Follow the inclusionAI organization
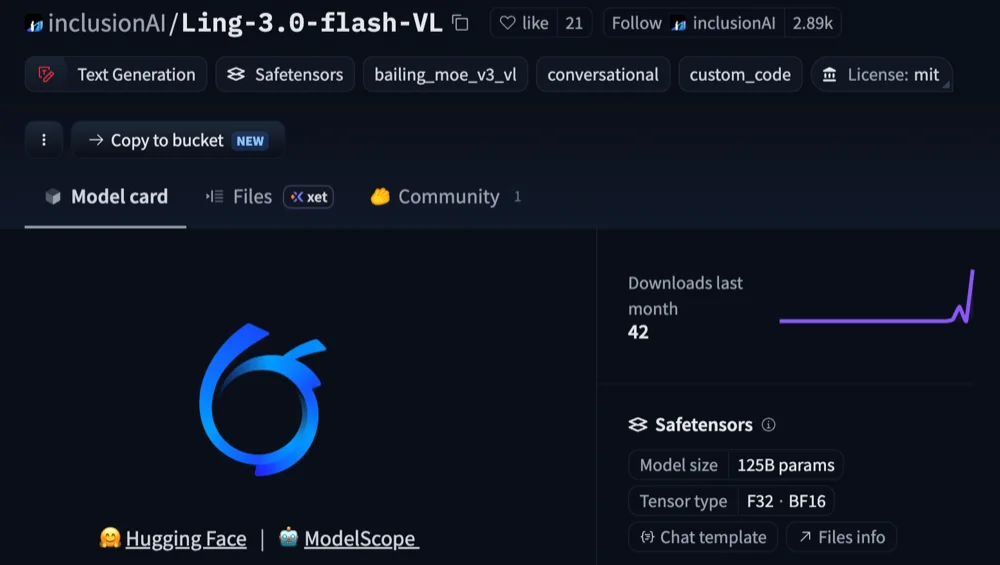This screenshot has height=565, width=1000. [693, 23]
